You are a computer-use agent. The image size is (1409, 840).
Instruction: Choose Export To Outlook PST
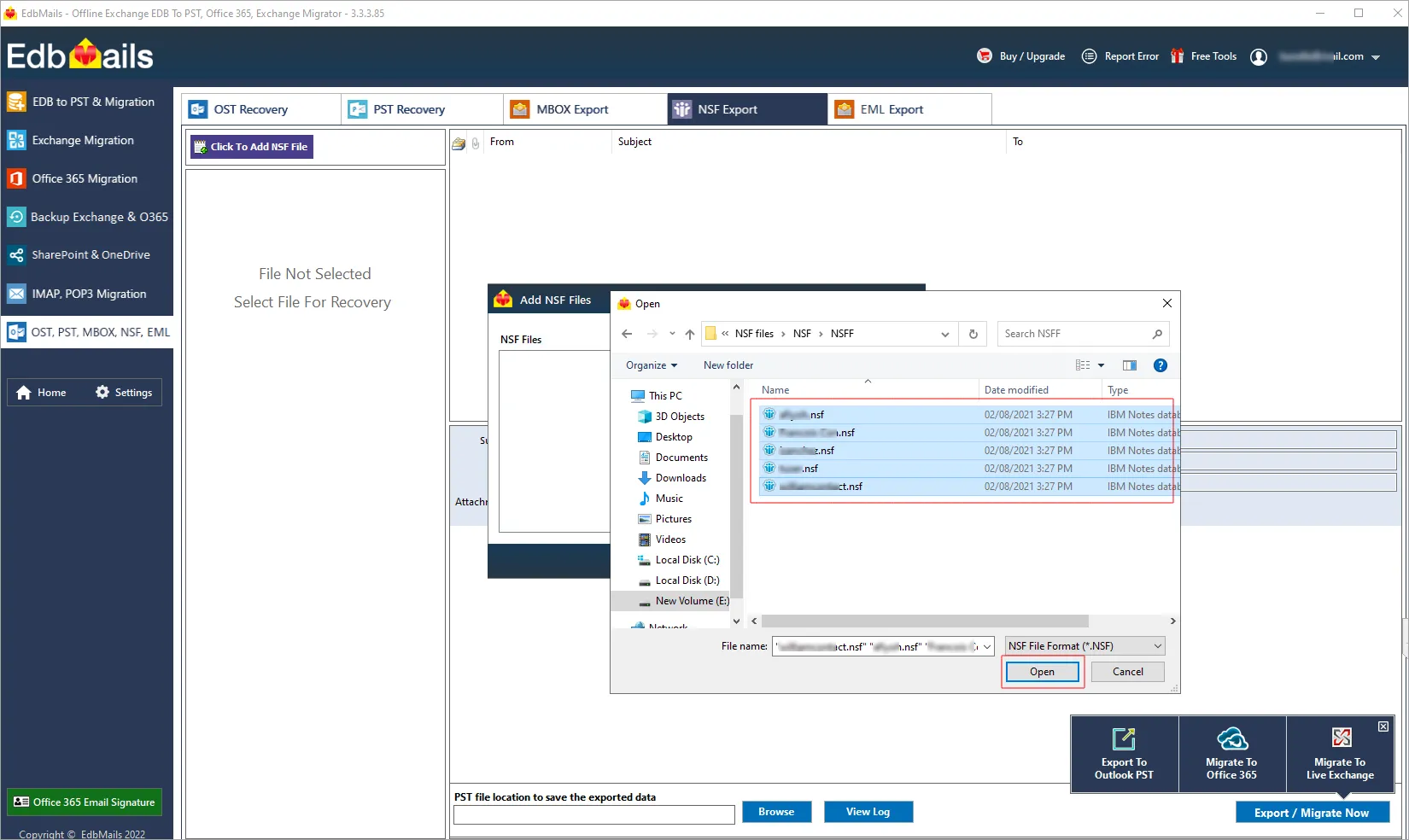[1124, 755]
